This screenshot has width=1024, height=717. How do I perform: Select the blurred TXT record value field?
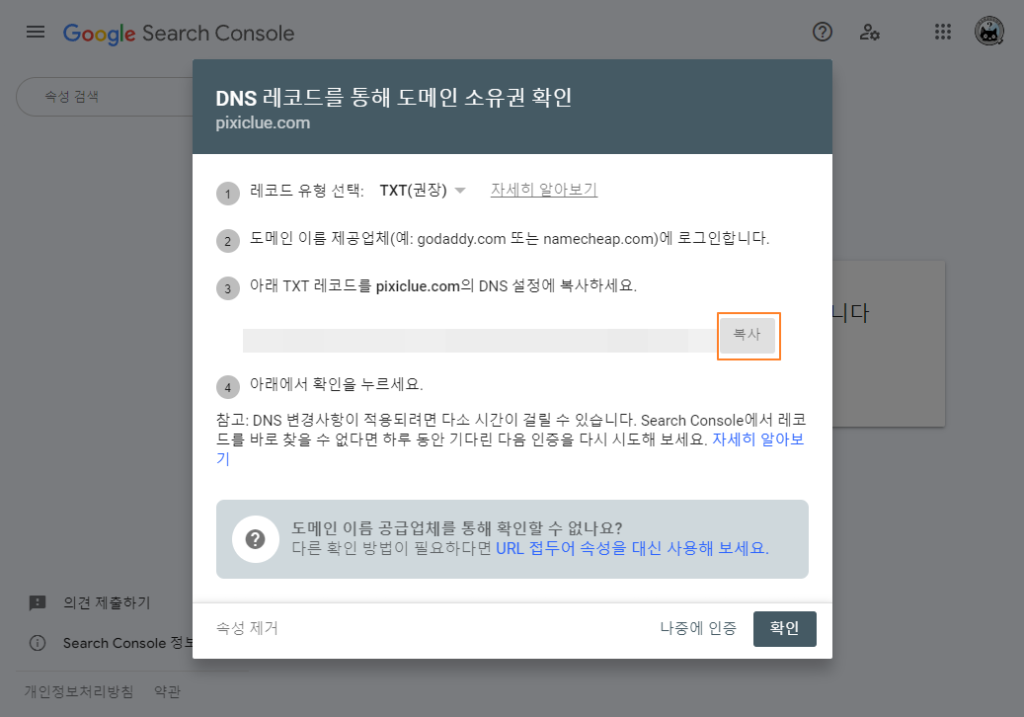tap(481, 340)
